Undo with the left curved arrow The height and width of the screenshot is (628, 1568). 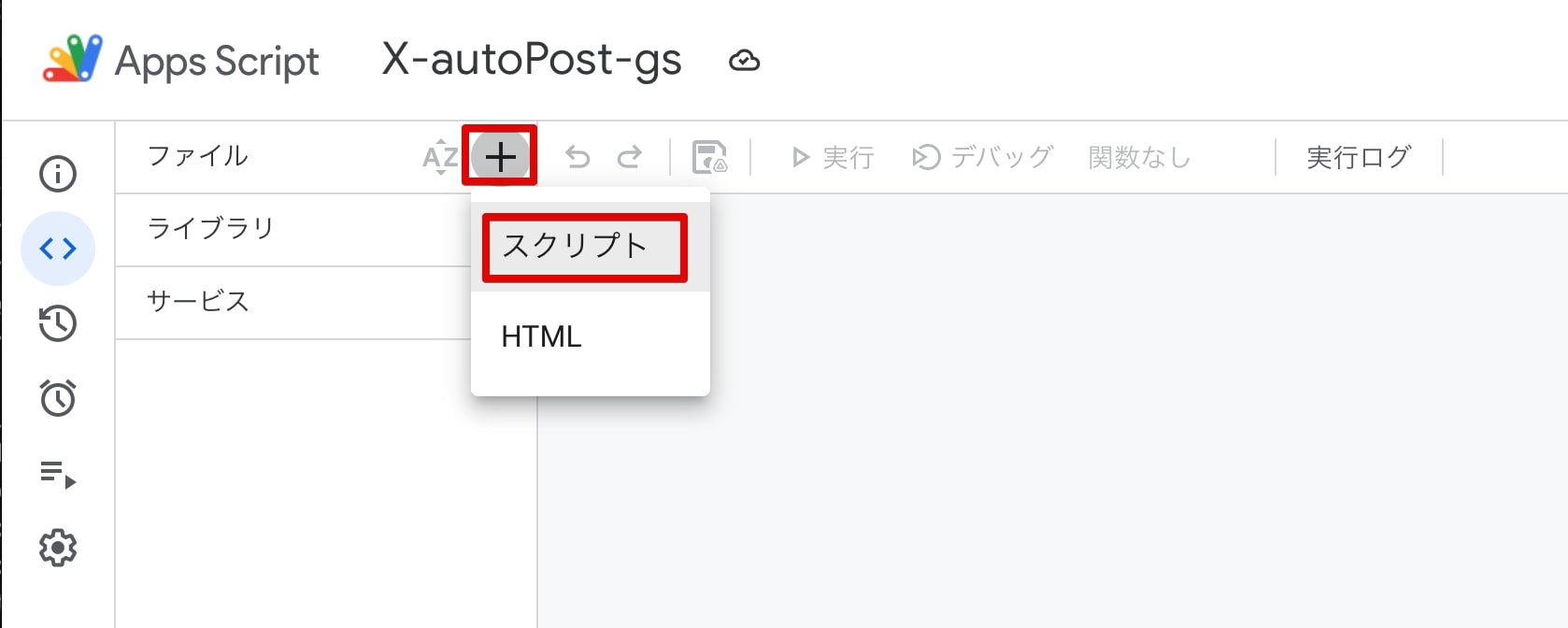(578, 157)
